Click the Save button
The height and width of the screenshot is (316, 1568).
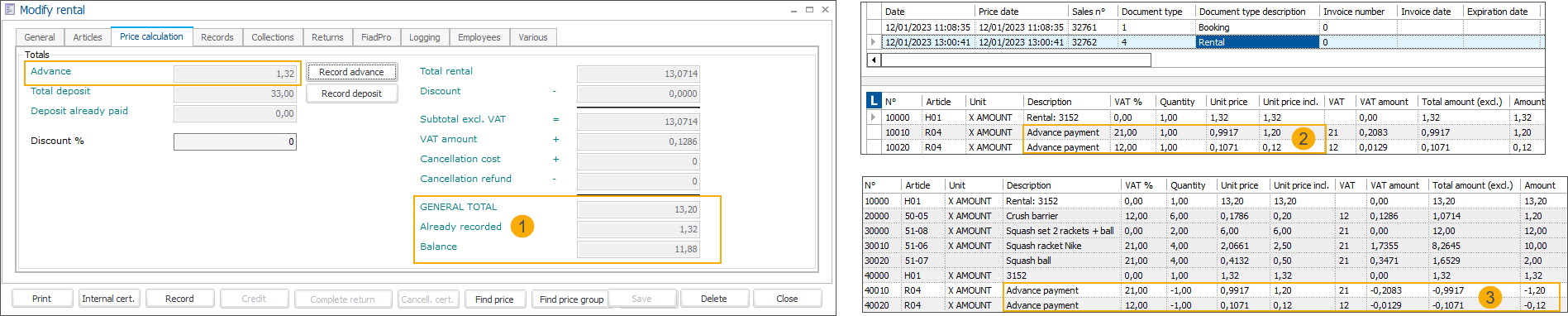coord(641,299)
